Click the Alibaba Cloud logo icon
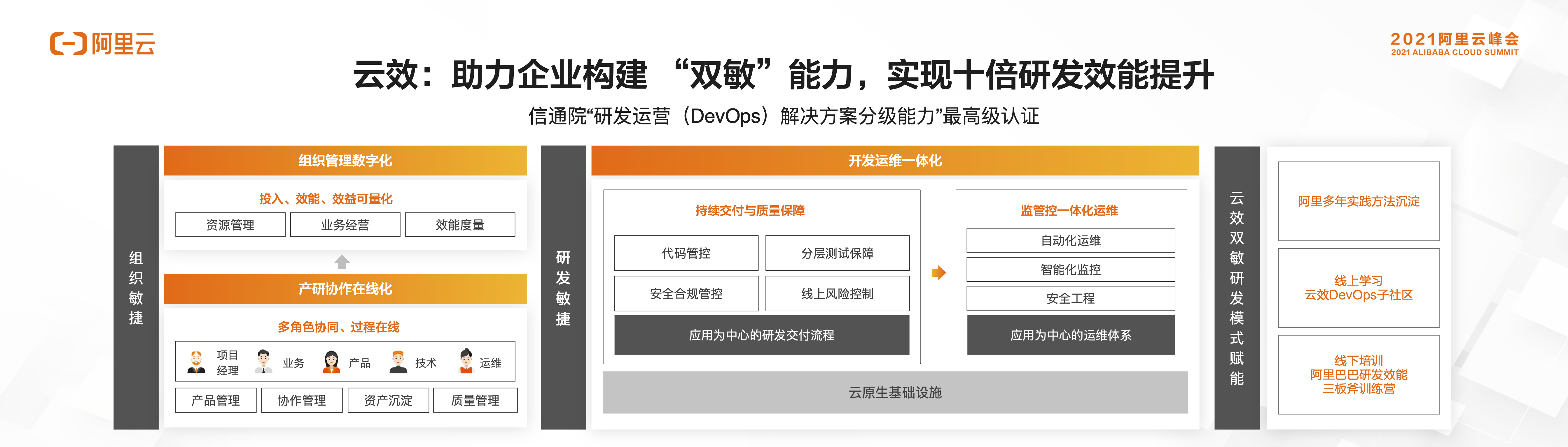The image size is (1568, 447). pos(68,44)
